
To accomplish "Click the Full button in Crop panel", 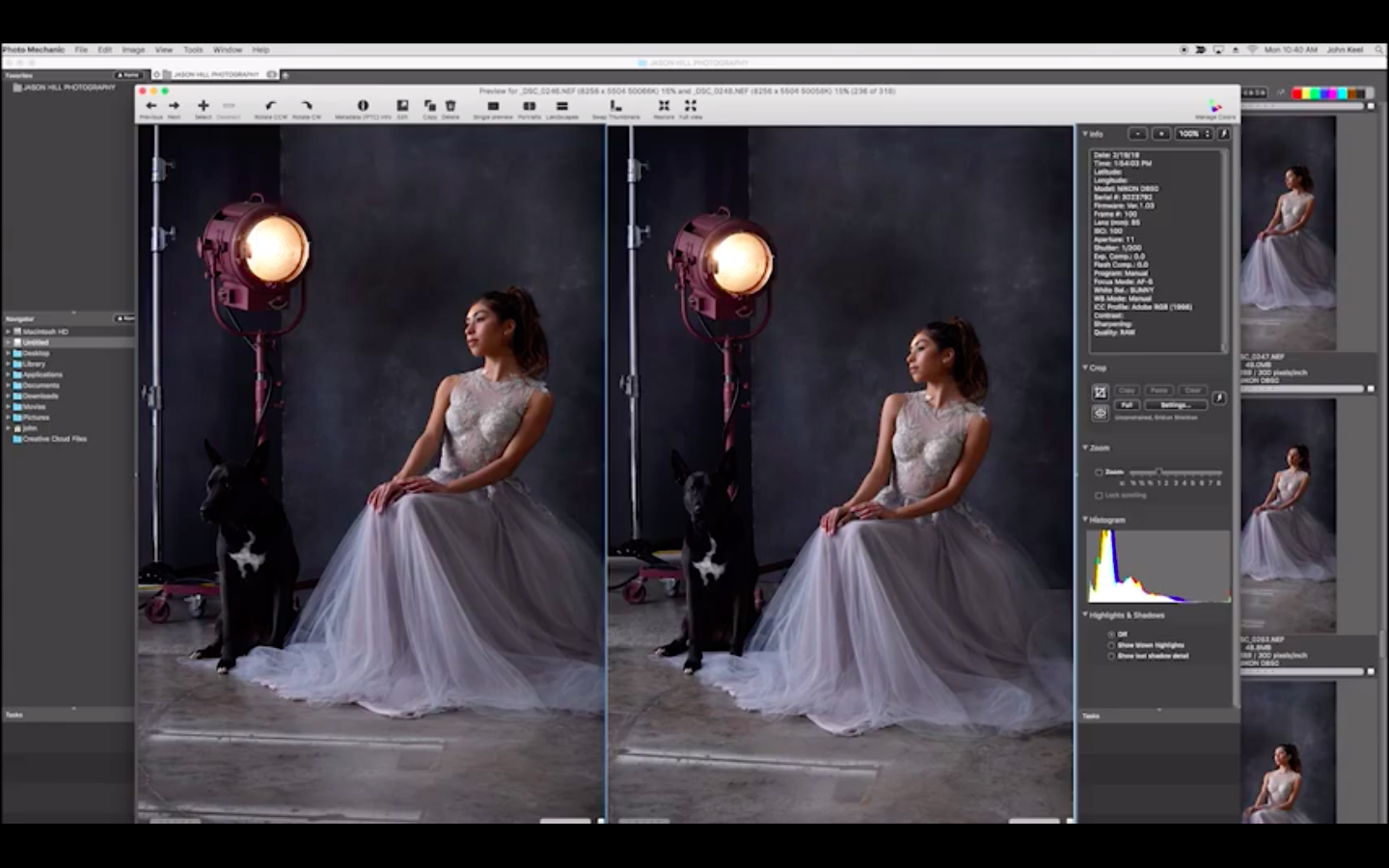I will (1127, 405).
